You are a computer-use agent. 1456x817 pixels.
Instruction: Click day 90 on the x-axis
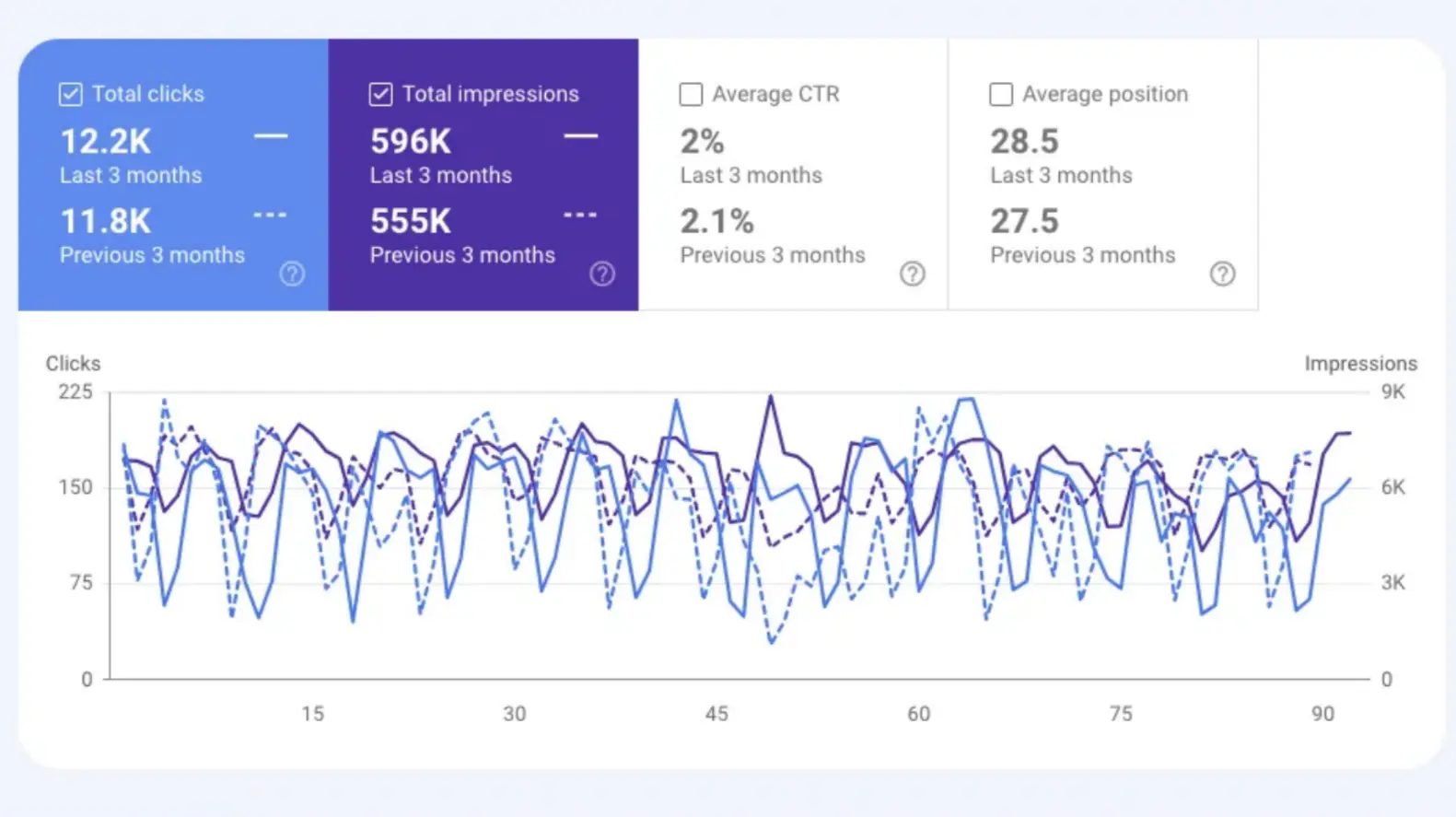1323,714
